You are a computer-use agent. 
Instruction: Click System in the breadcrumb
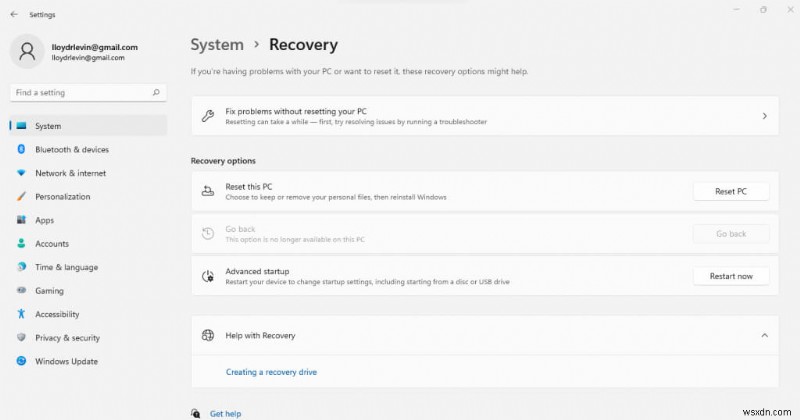[x=217, y=44]
